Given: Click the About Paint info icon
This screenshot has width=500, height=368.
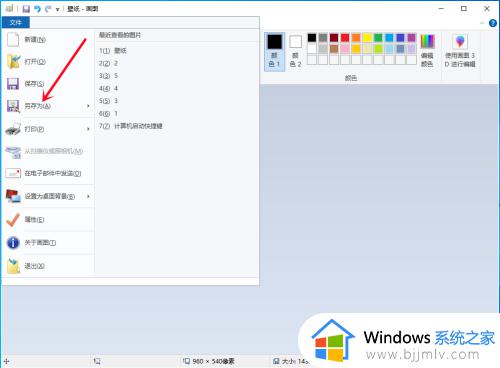Looking at the screenshot, I should (x=13, y=243).
